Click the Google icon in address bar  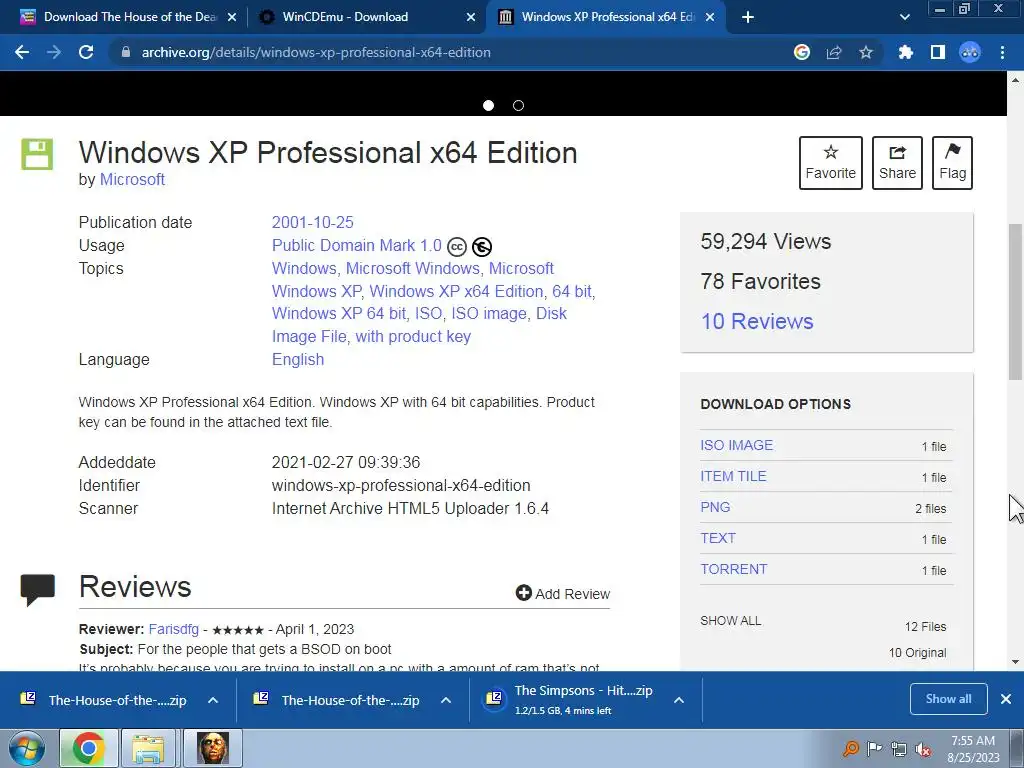tap(802, 52)
